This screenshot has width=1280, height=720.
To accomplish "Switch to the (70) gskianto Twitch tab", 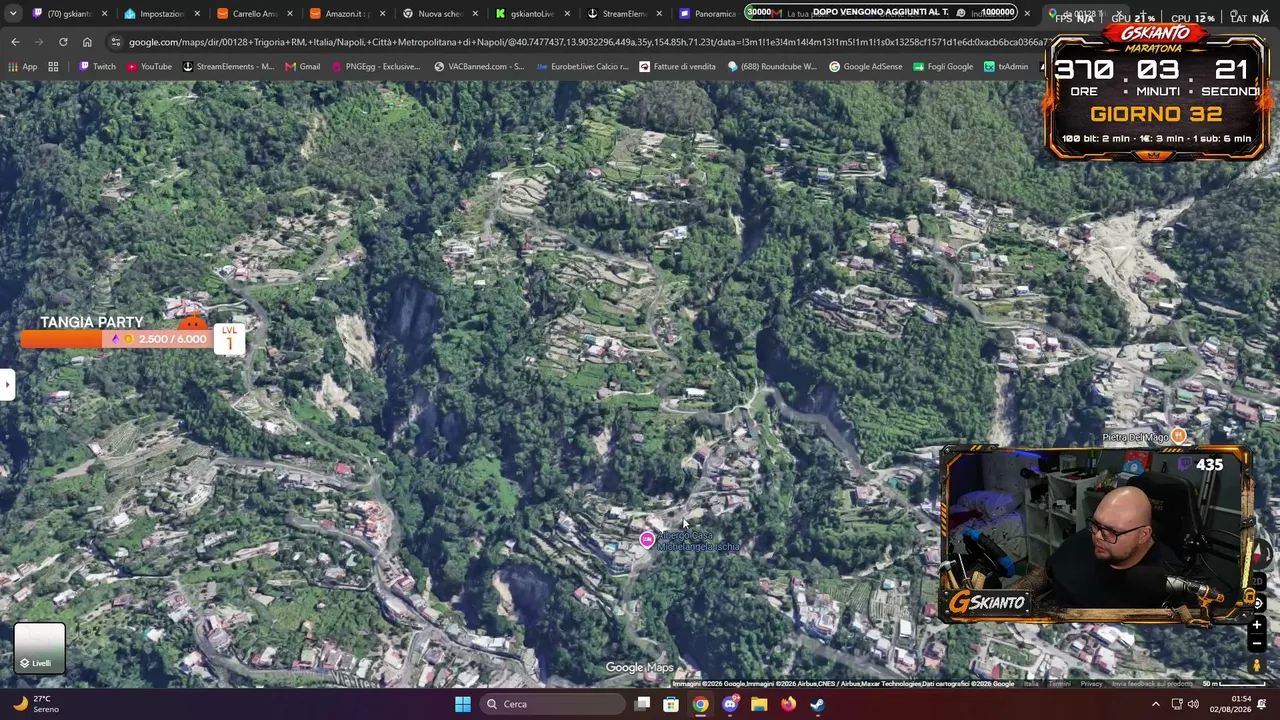I will pos(68,14).
